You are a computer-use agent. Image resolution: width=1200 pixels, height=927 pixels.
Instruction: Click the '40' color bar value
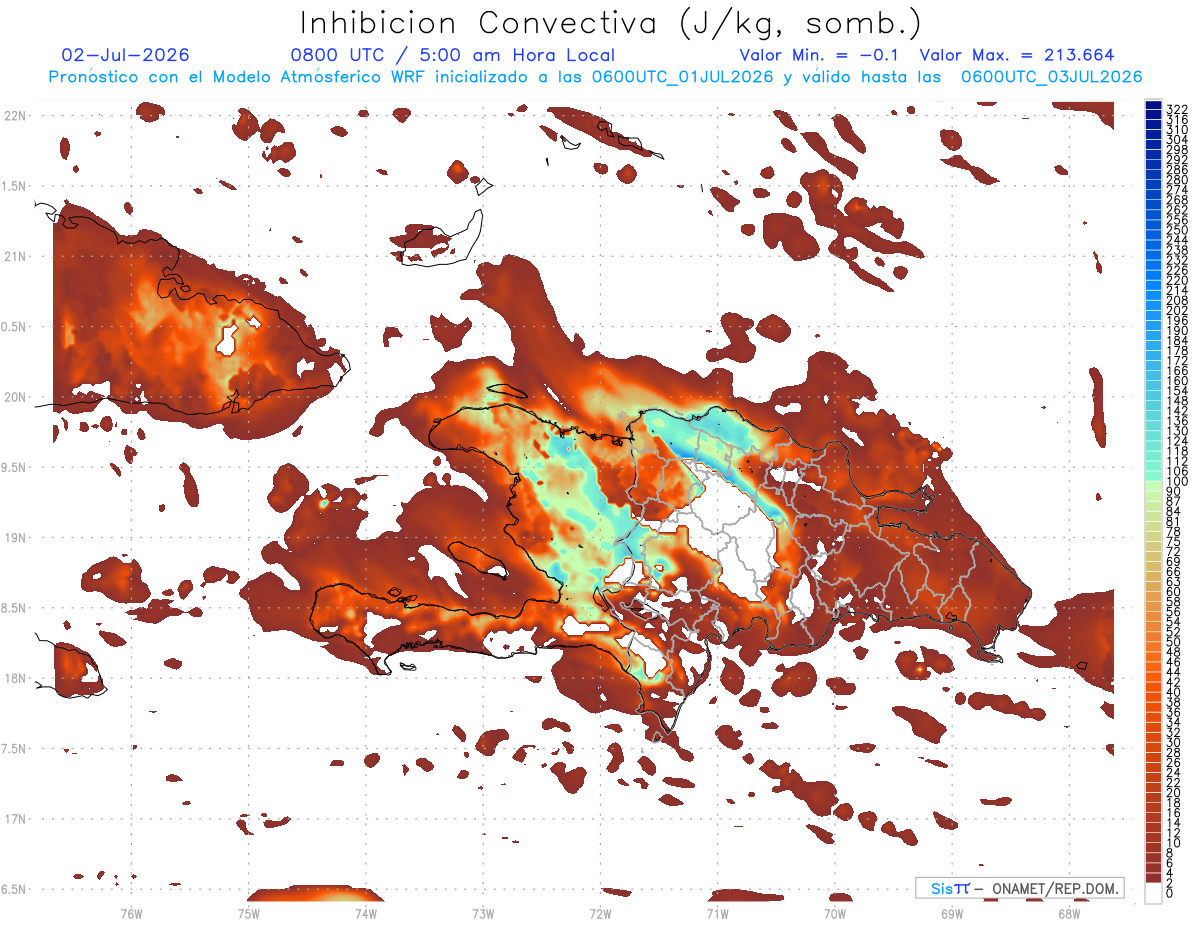1174,692
